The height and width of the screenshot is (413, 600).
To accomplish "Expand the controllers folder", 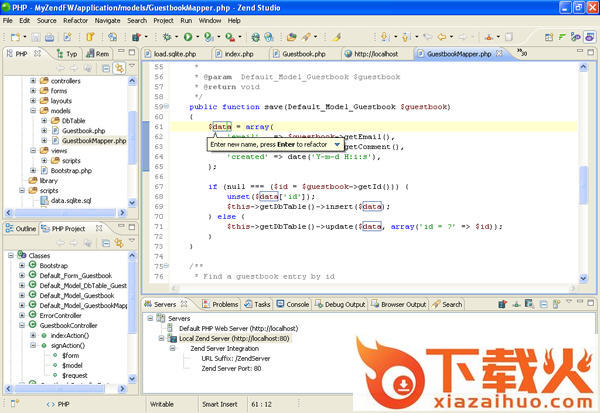I will [x=33, y=81].
